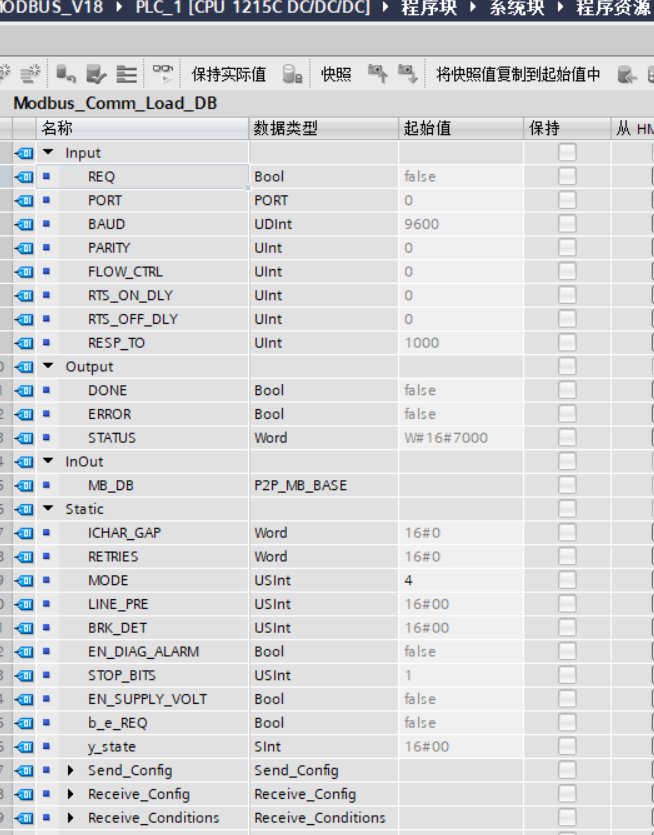This screenshot has height=835, width=654.
Task: Click the 将快照值复制到起始值中 button
Action: click(518, 74)
